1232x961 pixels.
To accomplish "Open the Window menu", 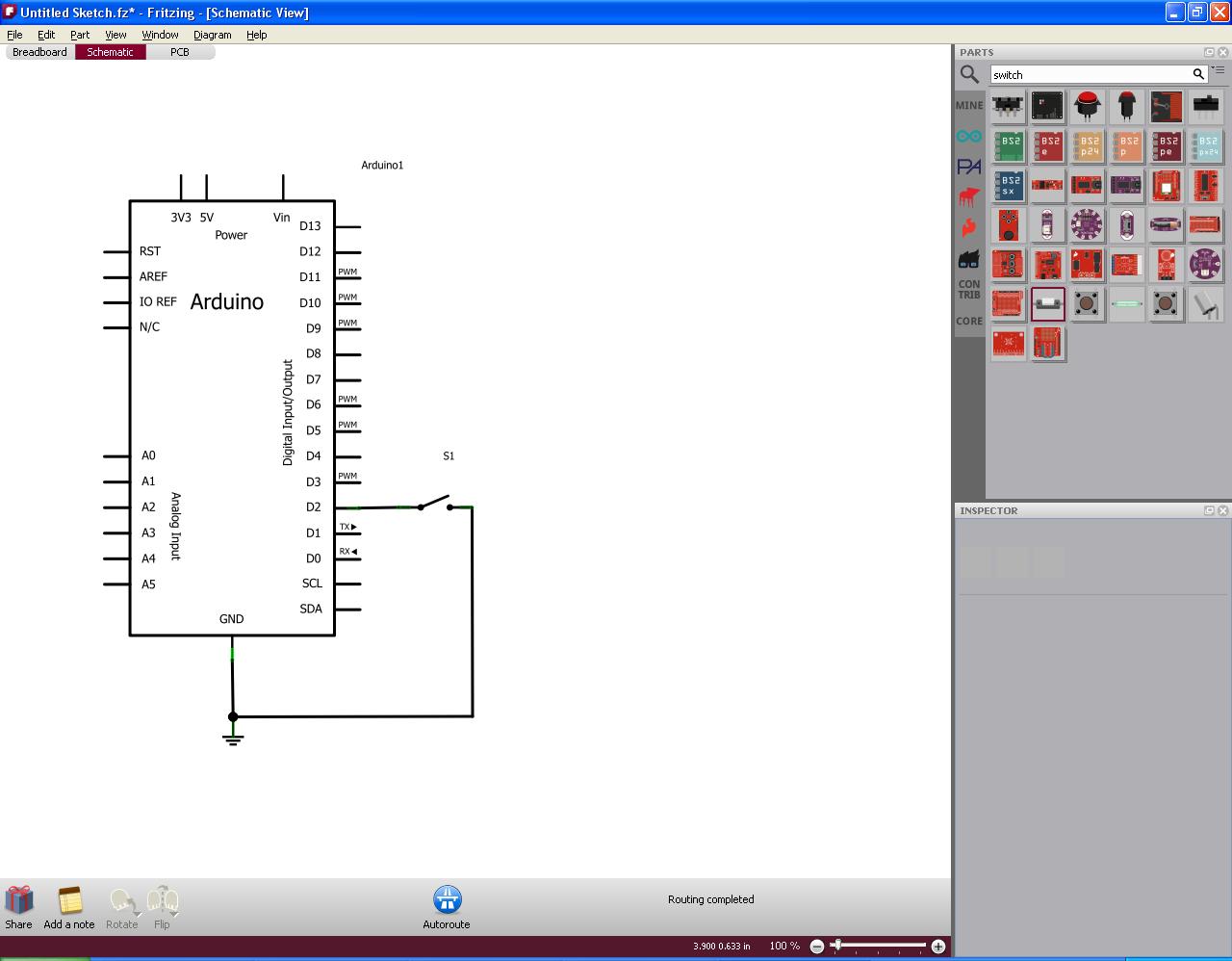I will (160, 35).
